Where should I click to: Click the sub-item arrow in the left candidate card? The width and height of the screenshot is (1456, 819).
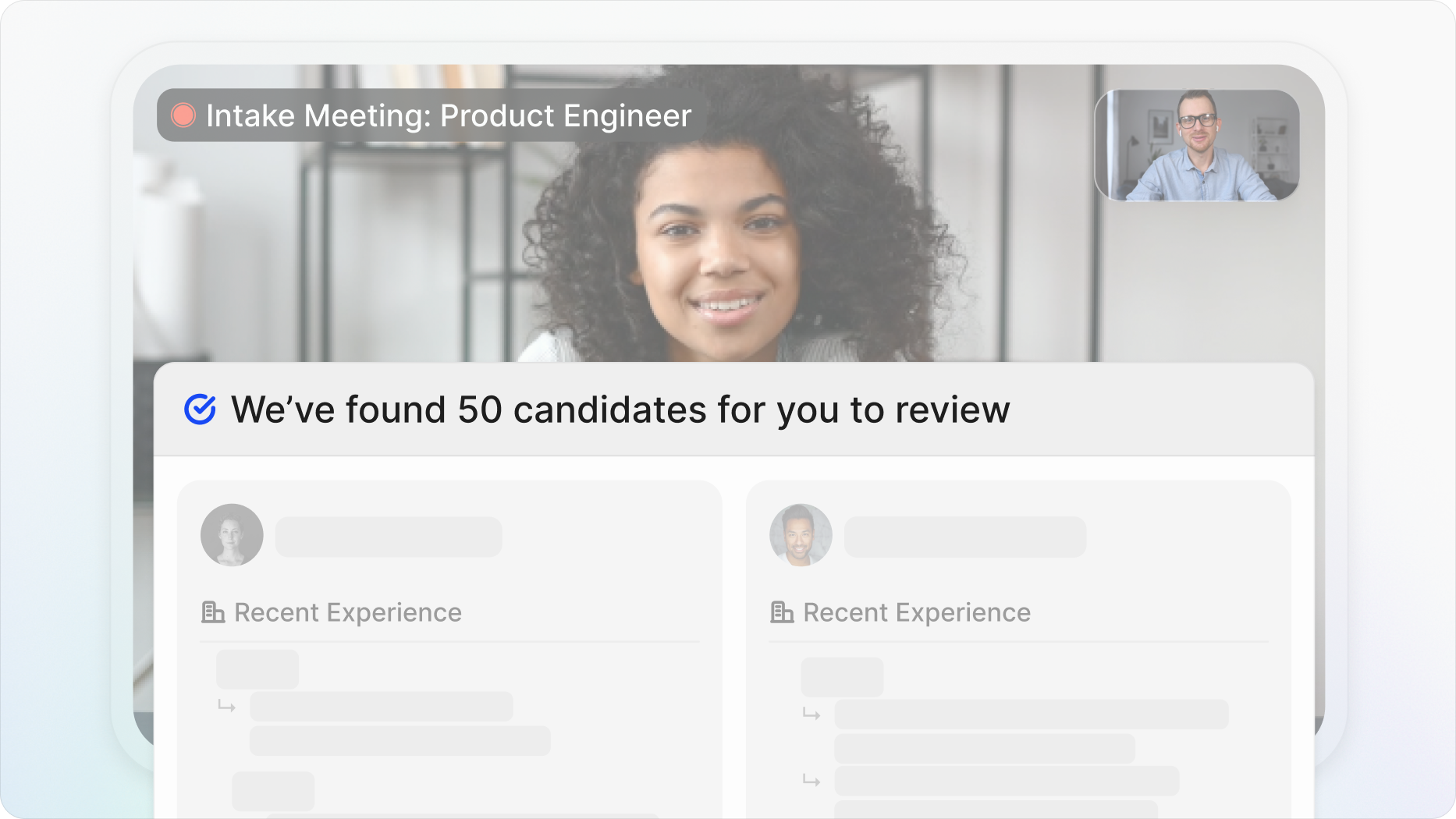point(227,707)
